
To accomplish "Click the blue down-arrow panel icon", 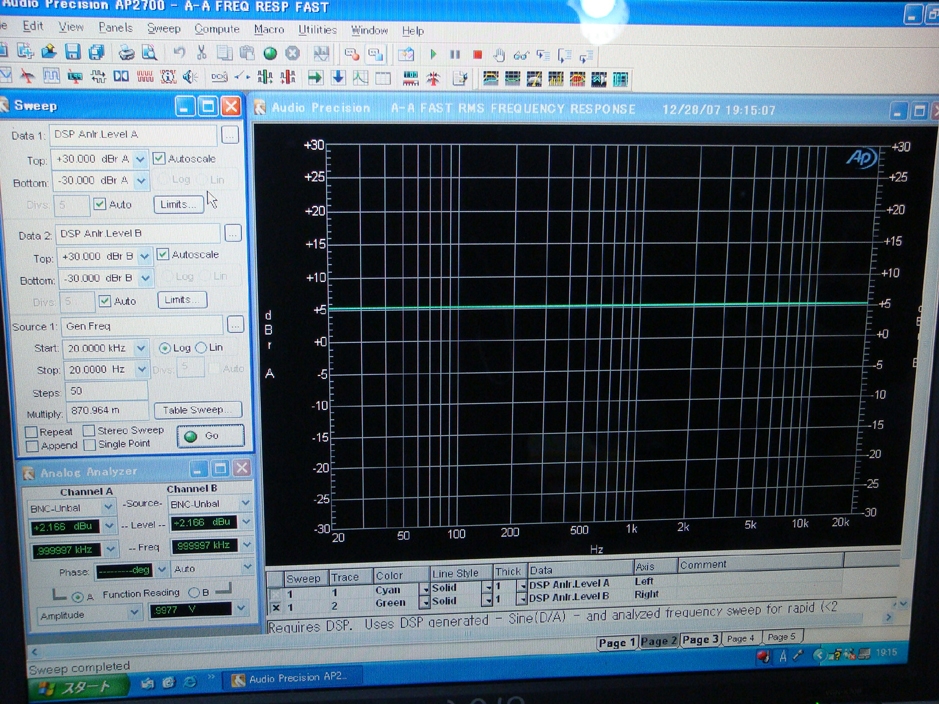I will 338,77.
